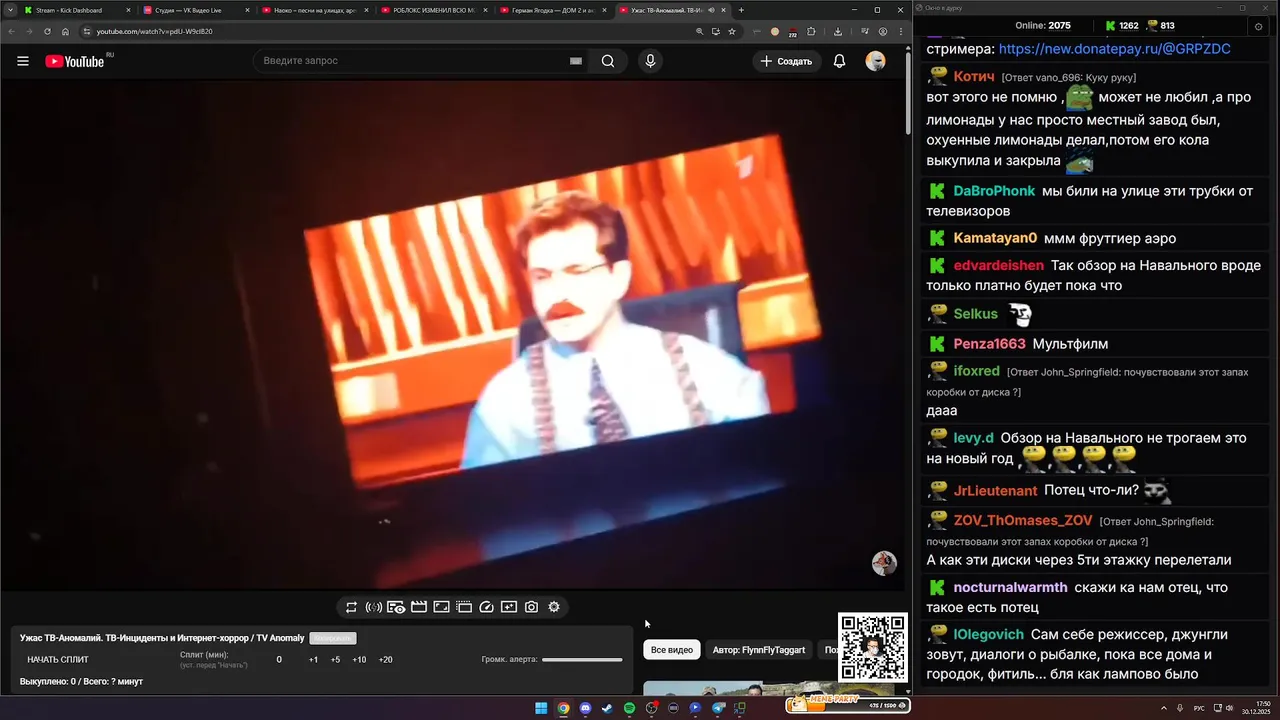Bookmark this page with the star icon
This screenshot has height=720, width=1280.
(732, 31)
